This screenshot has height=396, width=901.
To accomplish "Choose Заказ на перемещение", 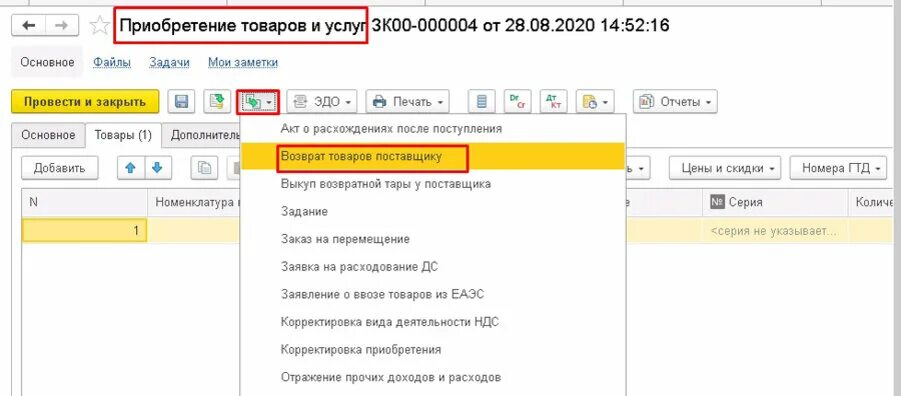I will (433, 239).
